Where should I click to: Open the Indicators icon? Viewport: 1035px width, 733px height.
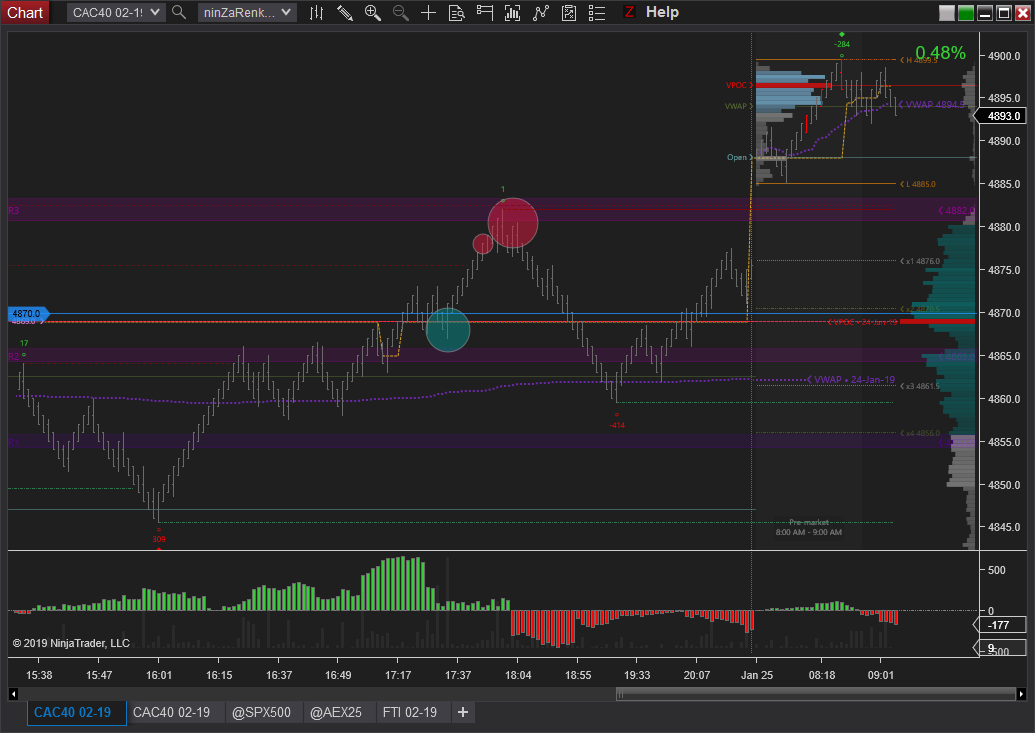tap(541, 13)
